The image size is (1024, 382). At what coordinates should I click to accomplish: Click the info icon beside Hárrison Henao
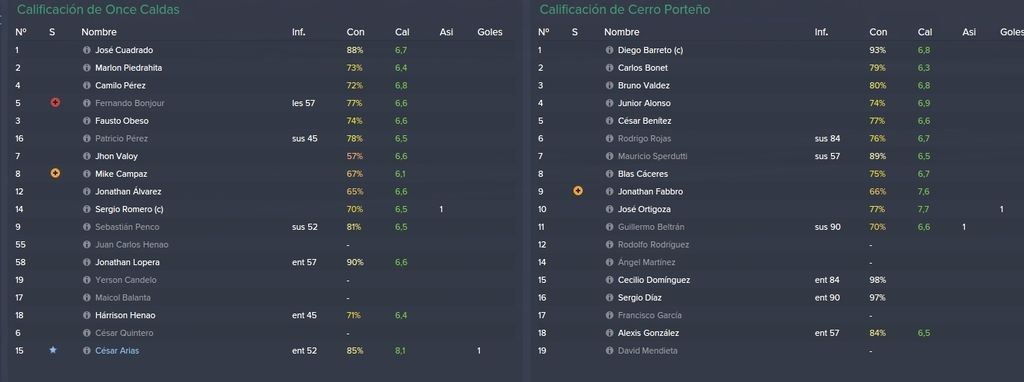click(x=86, y=315)
